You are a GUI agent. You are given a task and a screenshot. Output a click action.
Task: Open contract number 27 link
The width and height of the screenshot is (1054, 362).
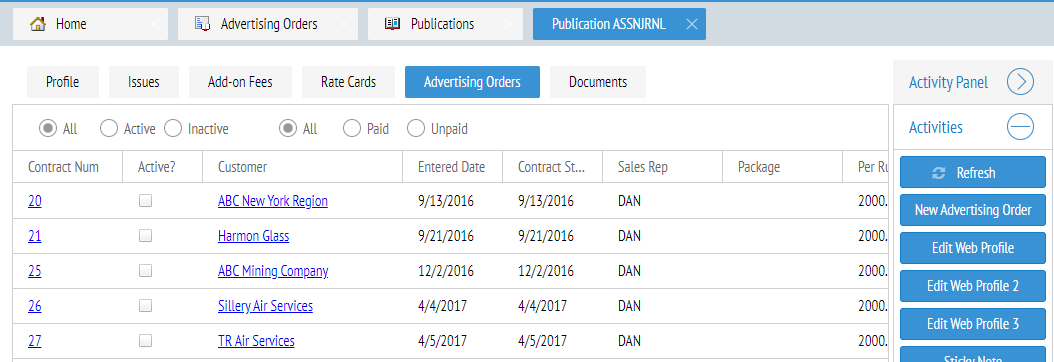[35, 341]
